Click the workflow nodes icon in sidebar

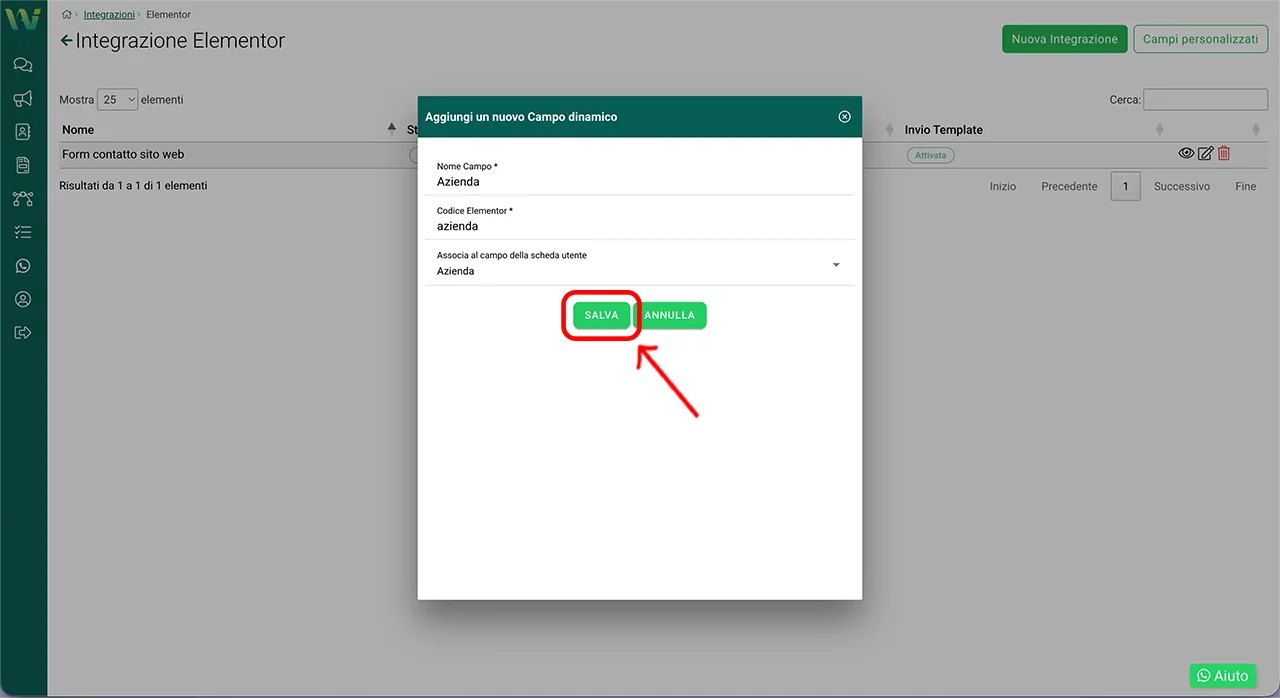click(x=23, y=199)
